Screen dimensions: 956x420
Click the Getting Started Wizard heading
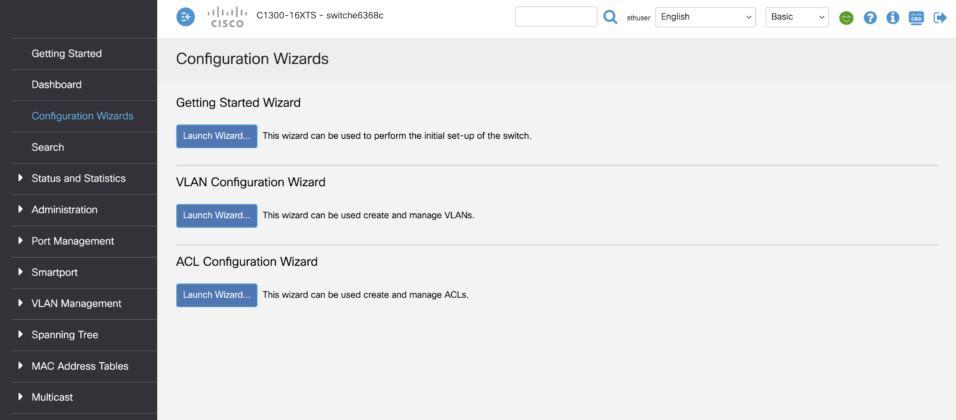click(x=238, y=103)
